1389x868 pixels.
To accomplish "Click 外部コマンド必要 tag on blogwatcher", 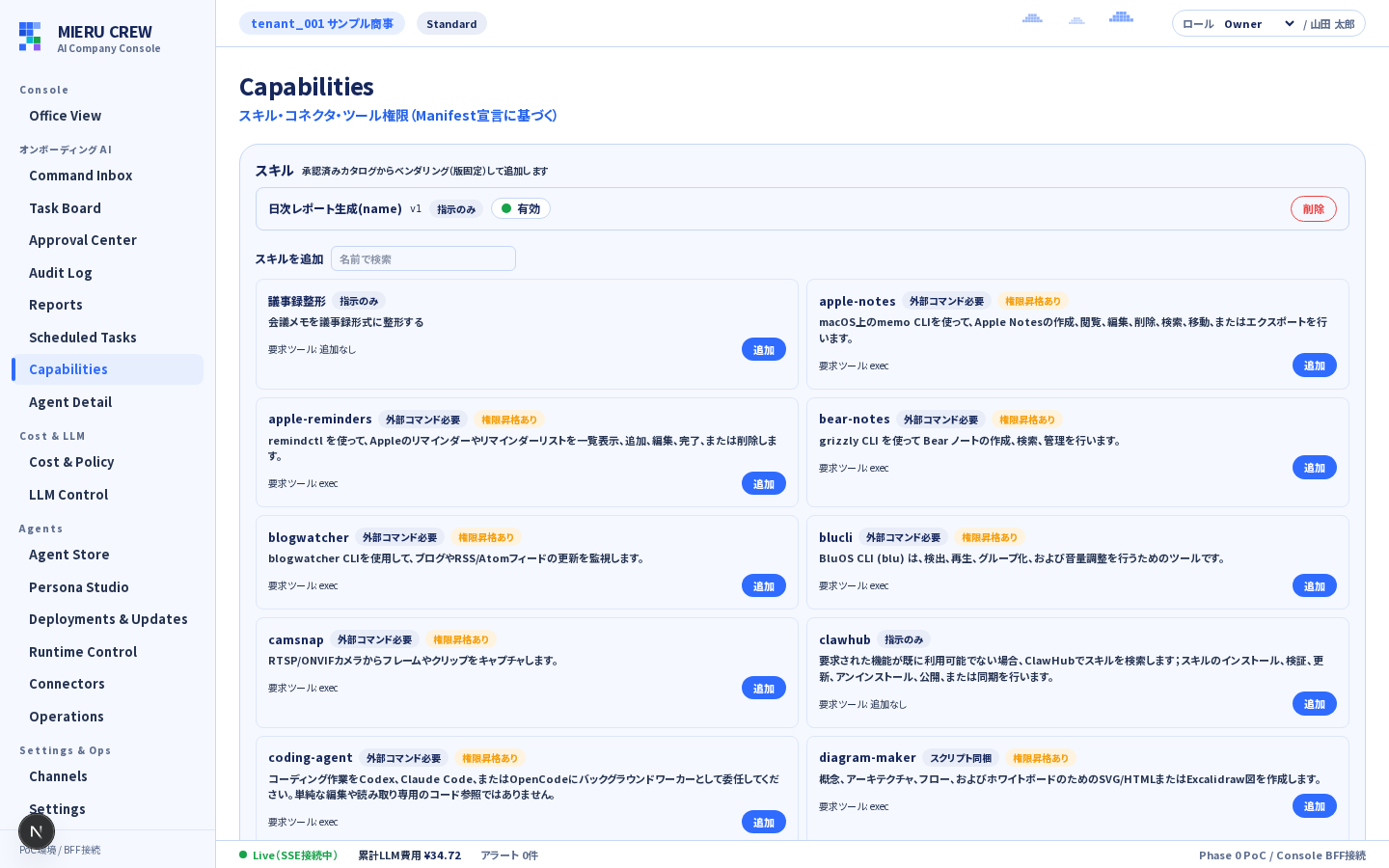I will [400, 537].
